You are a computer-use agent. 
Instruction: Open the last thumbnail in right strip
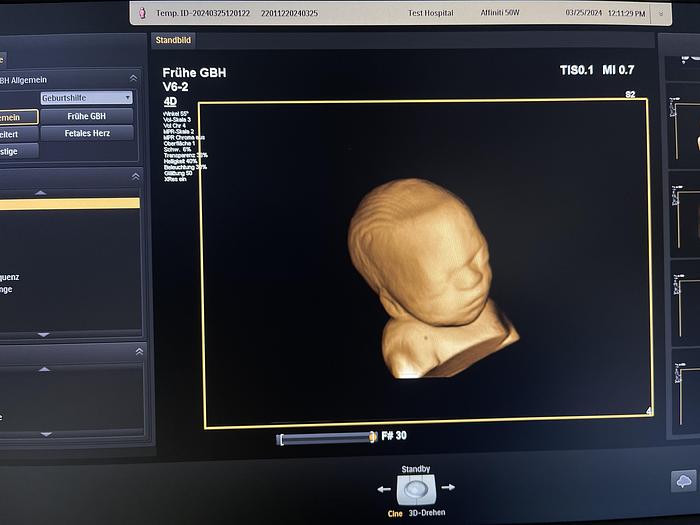tap(687, 392)
